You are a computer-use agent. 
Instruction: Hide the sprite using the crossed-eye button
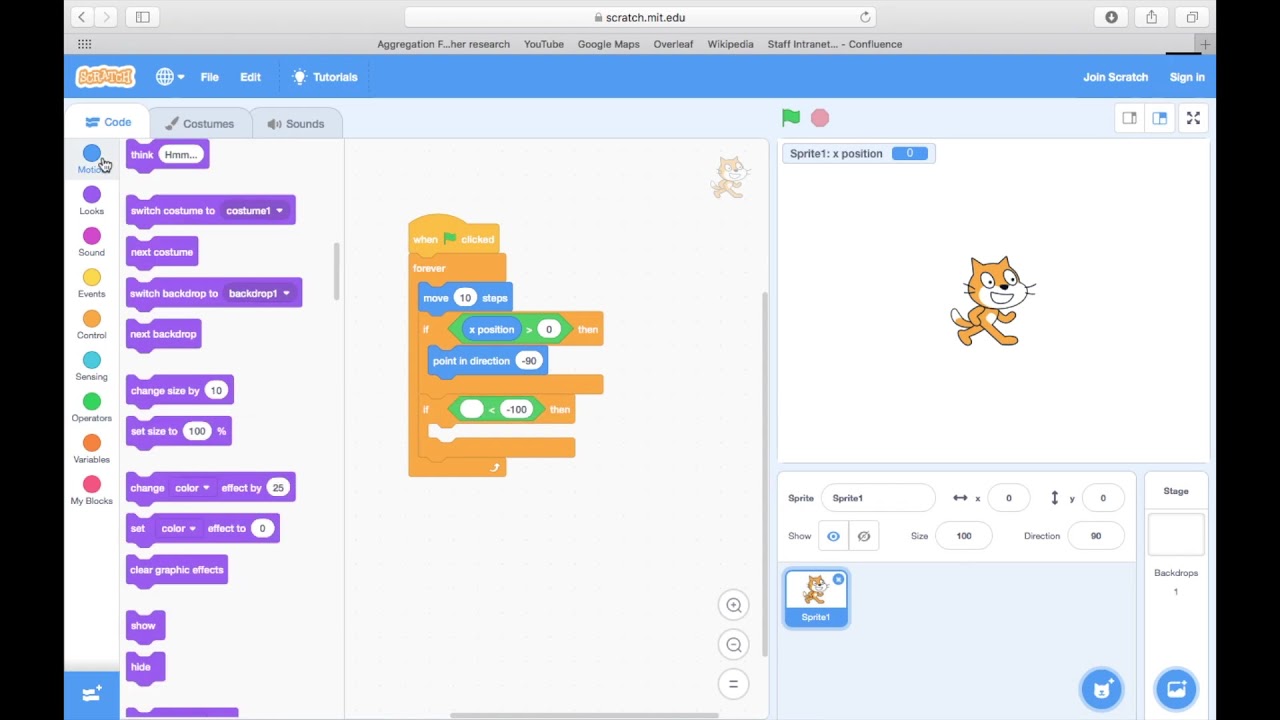[864, 536]
